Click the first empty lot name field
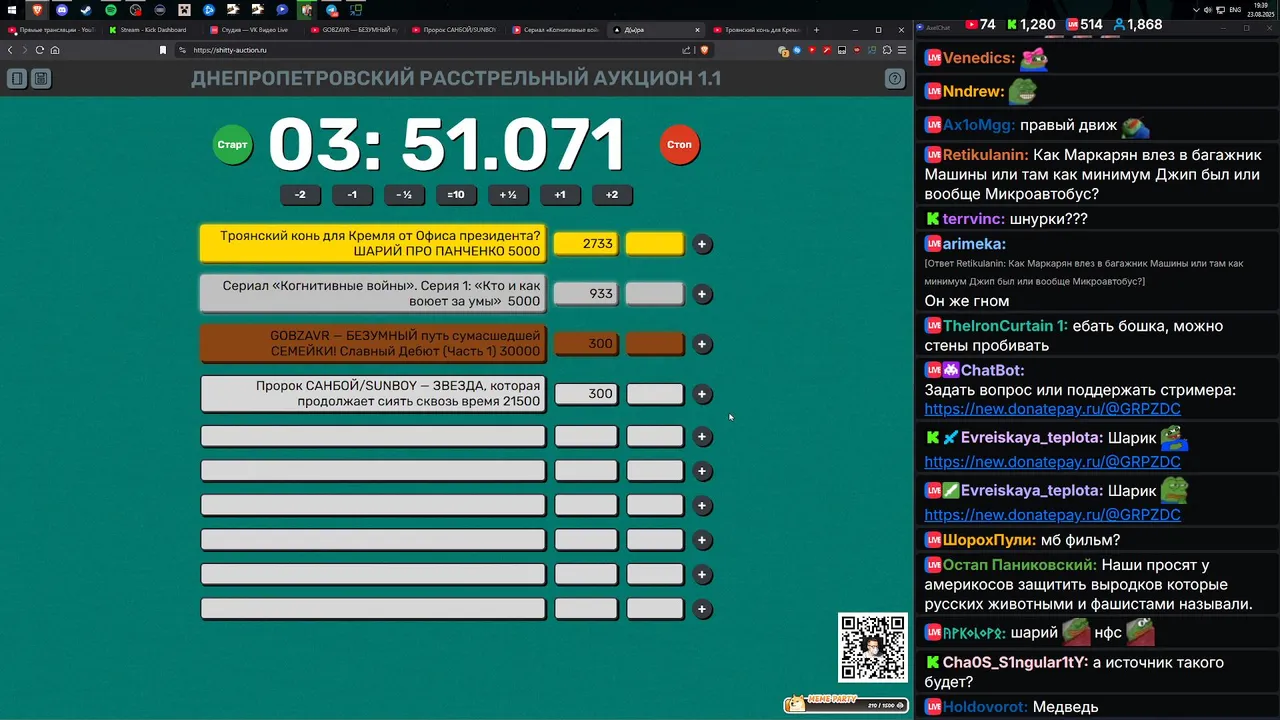Viewport: 1280px width, 720px height. (x=373, y=436)
